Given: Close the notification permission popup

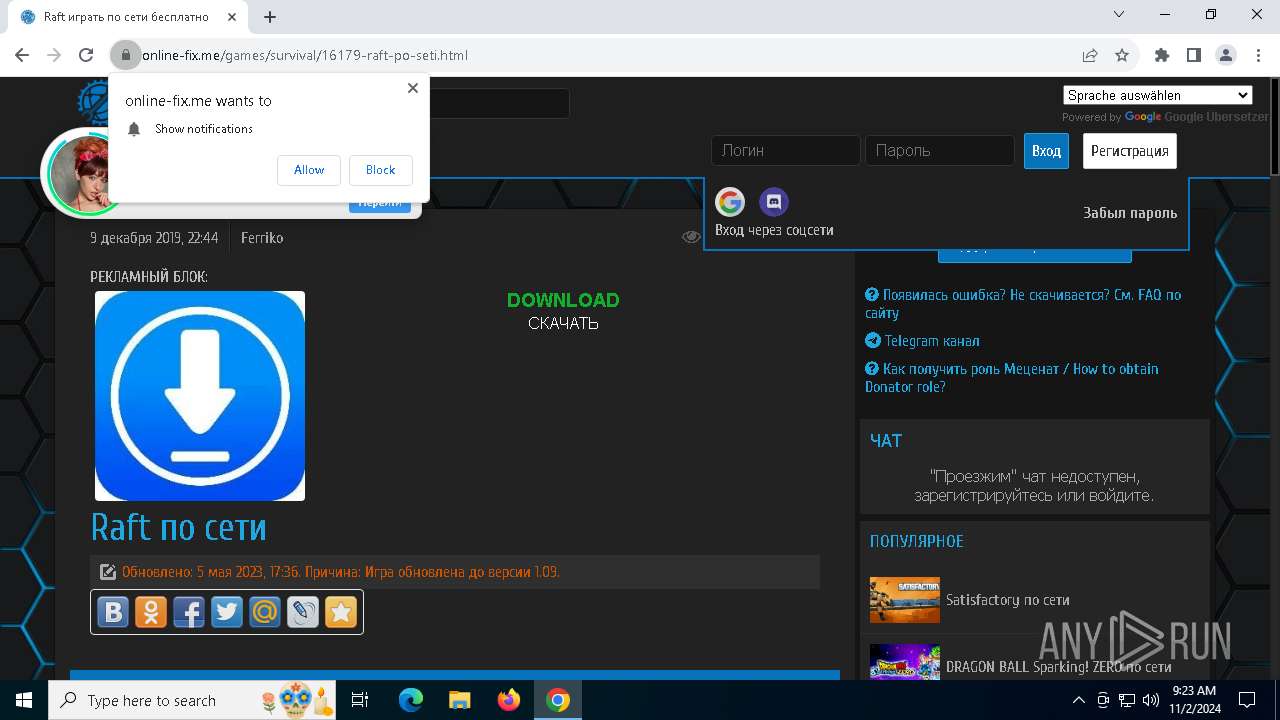Looking at the screenshot, I should pos(413,88).
